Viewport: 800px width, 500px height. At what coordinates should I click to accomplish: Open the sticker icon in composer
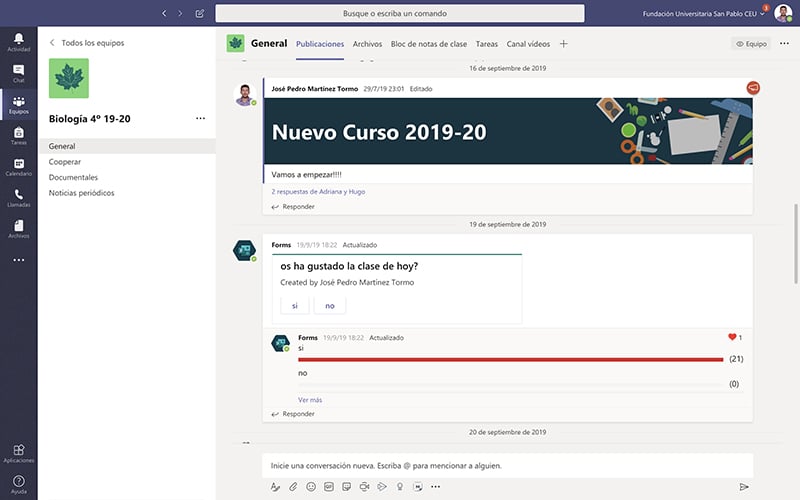coord(346,487)
